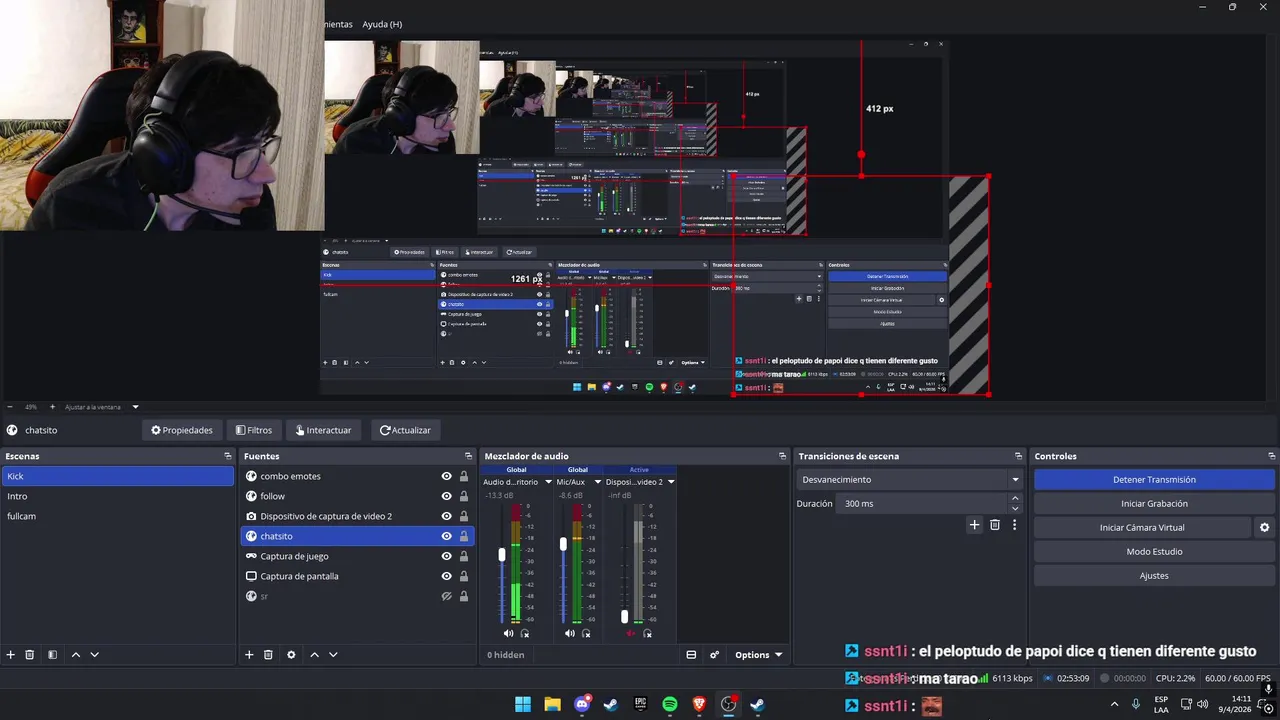Toggle lock on follow source
The height and width of the screenshot is (720, 1280).
tap(464, 496)
